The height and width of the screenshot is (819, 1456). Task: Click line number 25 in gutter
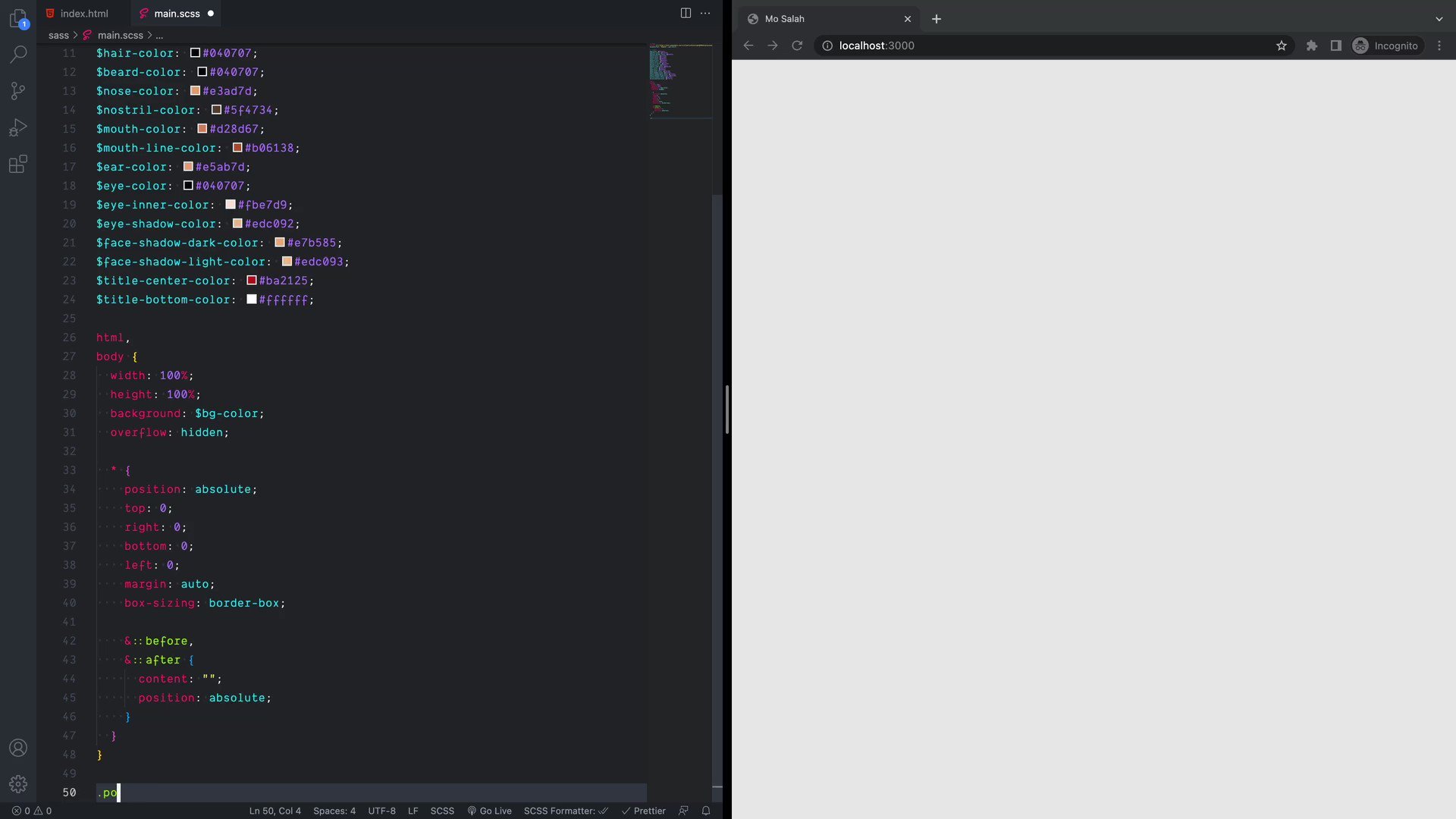[x=69, y=318]
